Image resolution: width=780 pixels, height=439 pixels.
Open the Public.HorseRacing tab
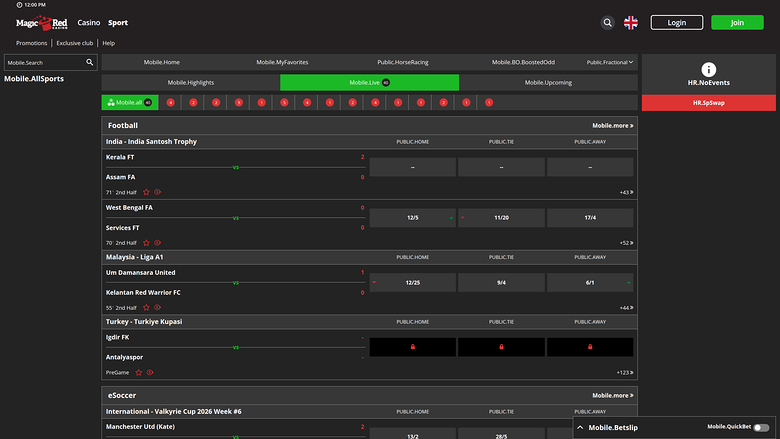coord(403,62)
